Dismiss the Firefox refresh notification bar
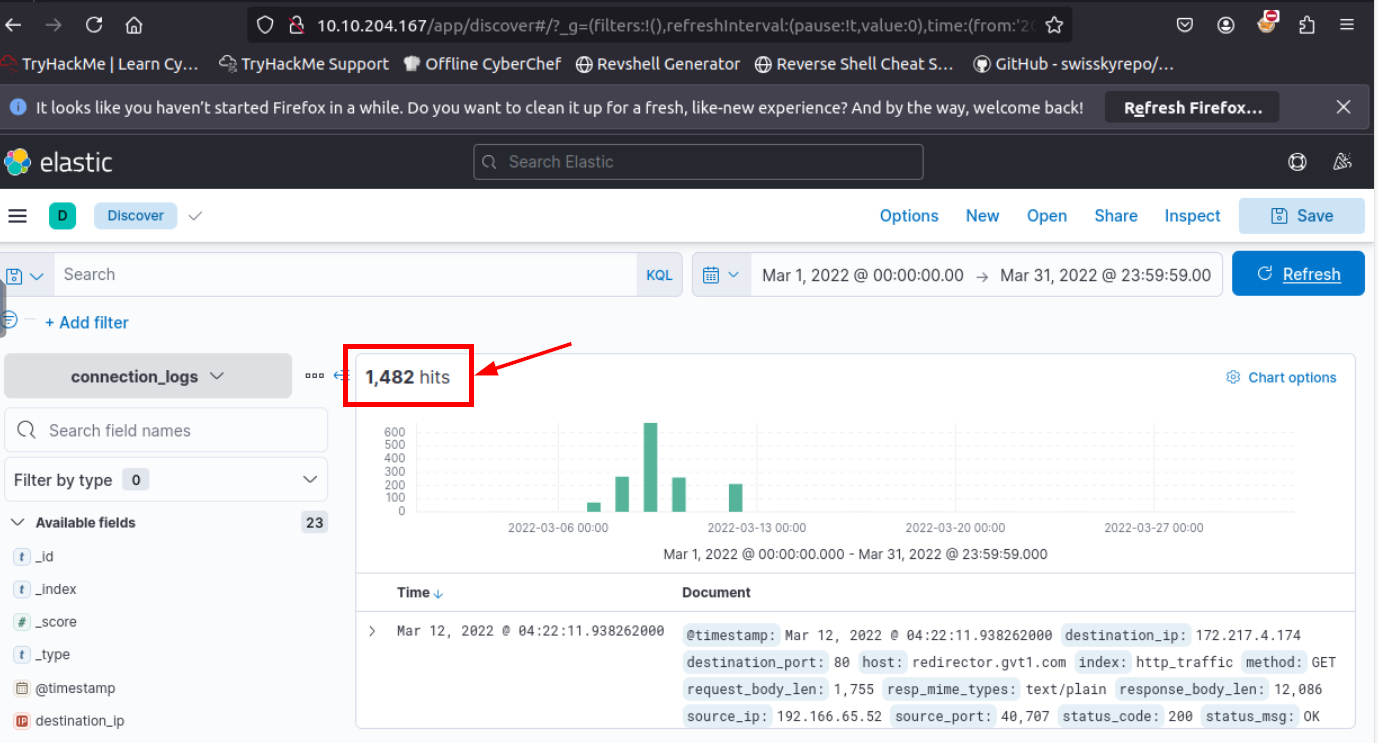 (x=1343, y=107)
